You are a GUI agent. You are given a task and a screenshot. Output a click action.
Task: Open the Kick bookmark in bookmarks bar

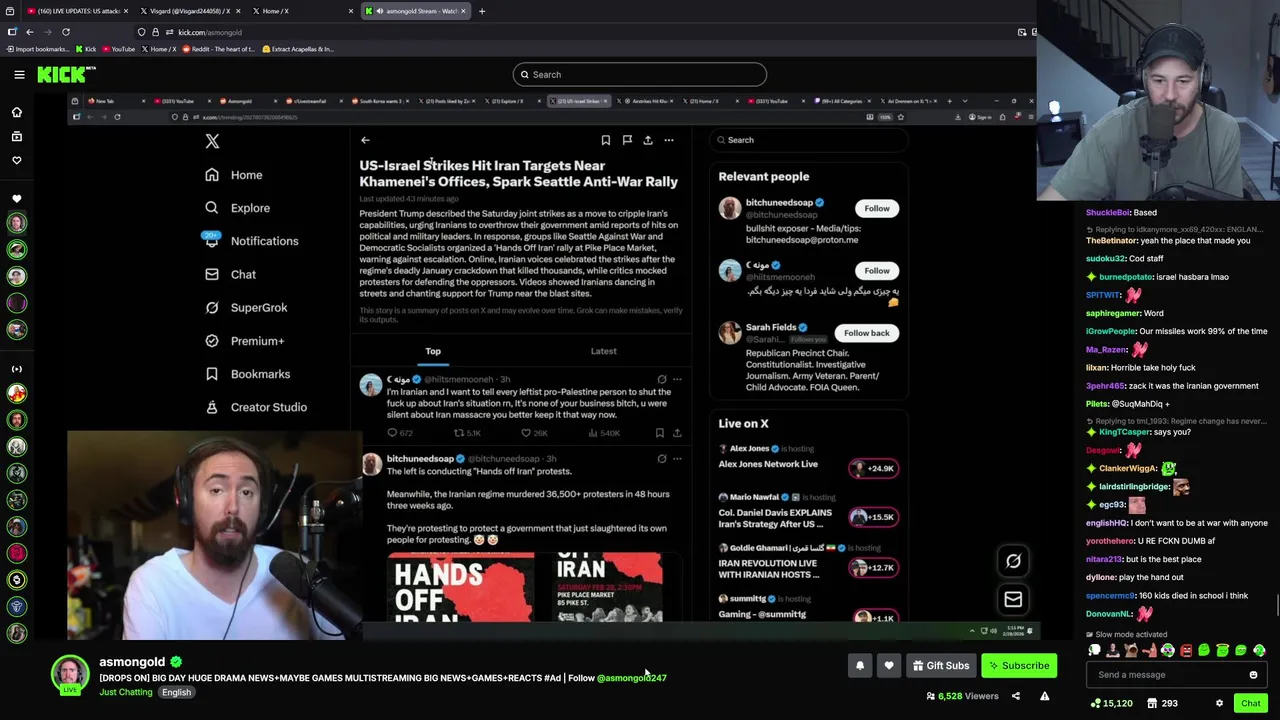(x=85, y=49)
